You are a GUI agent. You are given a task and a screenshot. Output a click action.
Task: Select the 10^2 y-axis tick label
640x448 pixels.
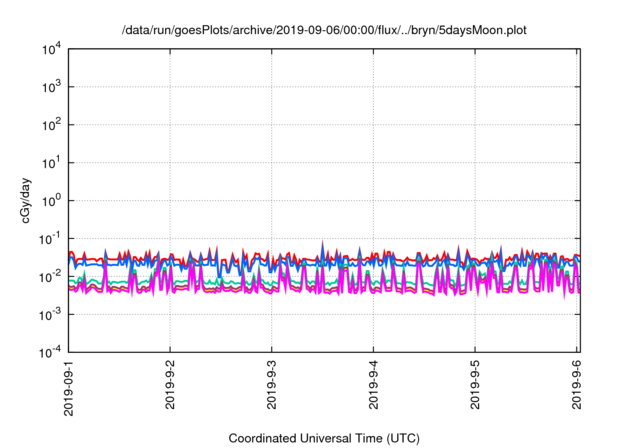pos(51,125)
